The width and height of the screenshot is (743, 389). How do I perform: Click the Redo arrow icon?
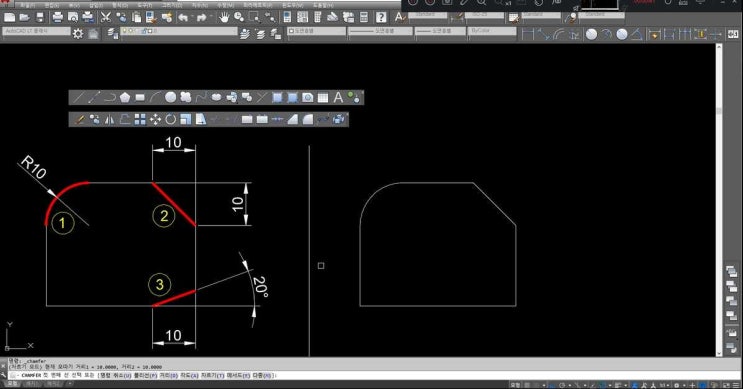[201, 18]
